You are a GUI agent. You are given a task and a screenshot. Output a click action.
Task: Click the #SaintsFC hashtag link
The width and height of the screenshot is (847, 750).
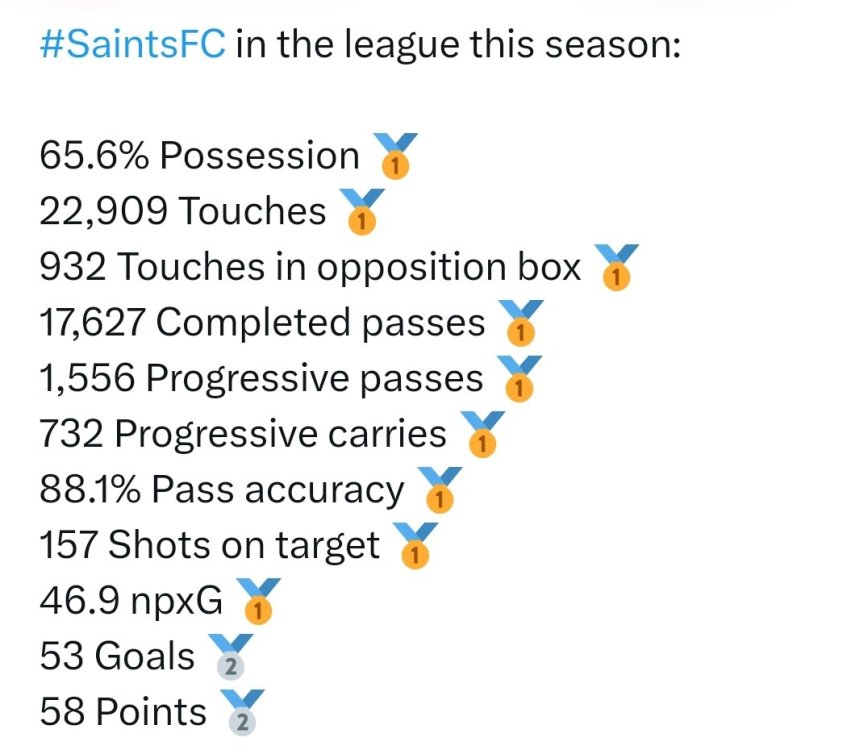tap(132, 47)
